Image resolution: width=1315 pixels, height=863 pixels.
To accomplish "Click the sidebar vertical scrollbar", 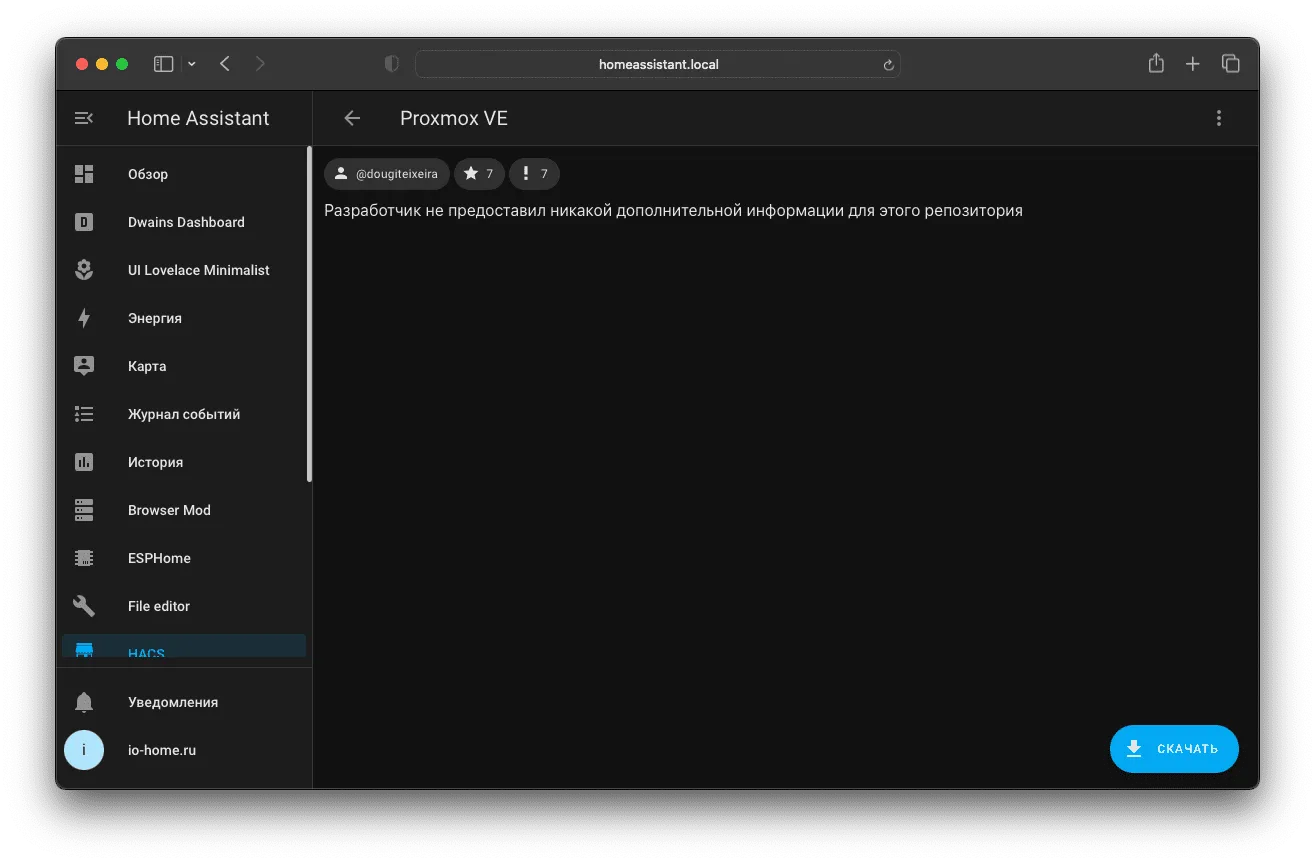I will point(309,314).
